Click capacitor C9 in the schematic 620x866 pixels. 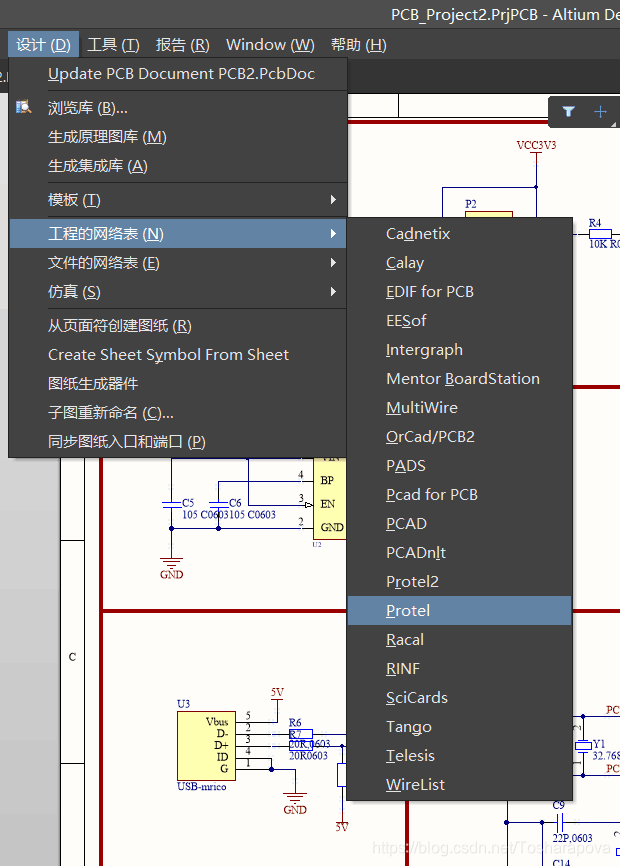[x=559, y=822]
